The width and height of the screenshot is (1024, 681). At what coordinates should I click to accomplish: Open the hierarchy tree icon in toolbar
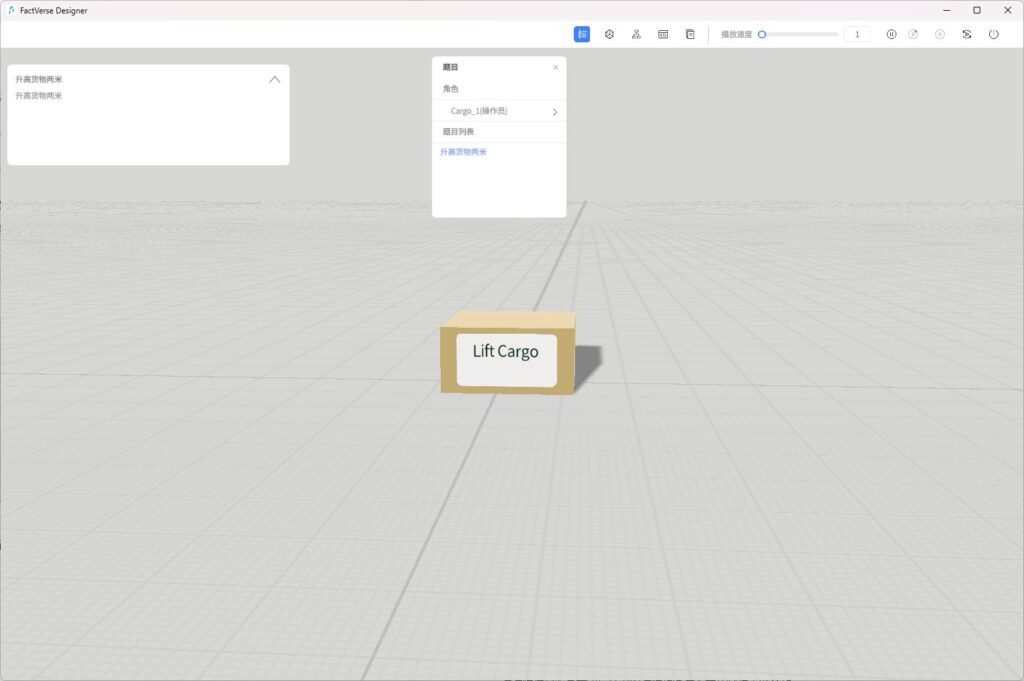[636, 34]
